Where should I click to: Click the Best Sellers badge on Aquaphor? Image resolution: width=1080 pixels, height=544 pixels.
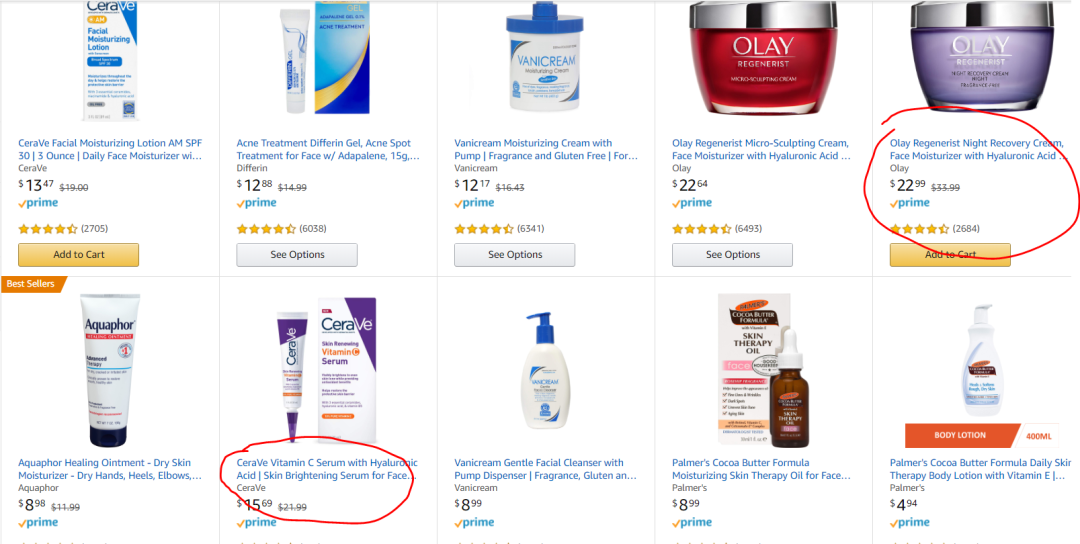(32, 284)
